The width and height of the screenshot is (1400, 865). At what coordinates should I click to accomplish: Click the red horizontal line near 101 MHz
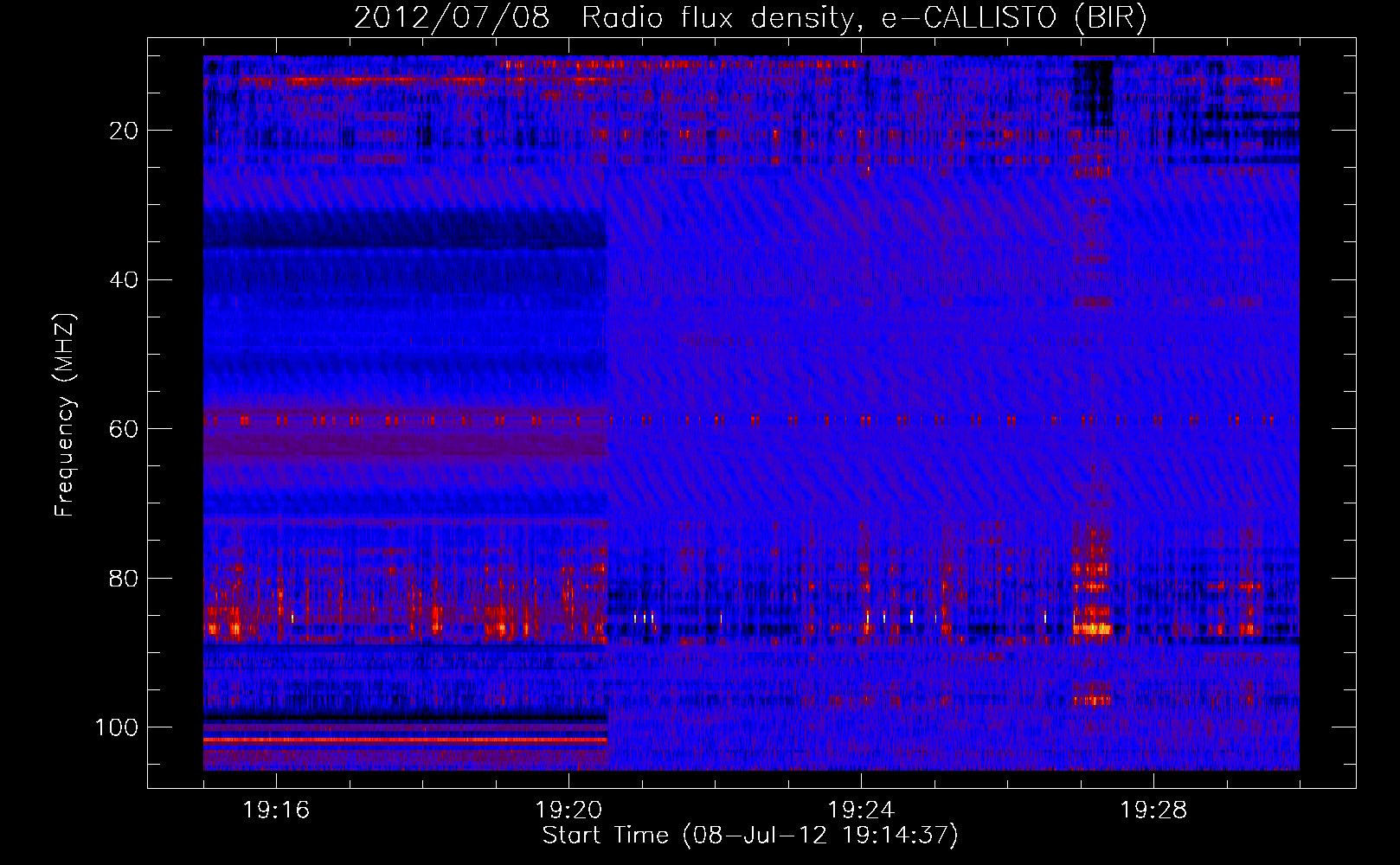[406, 740]
